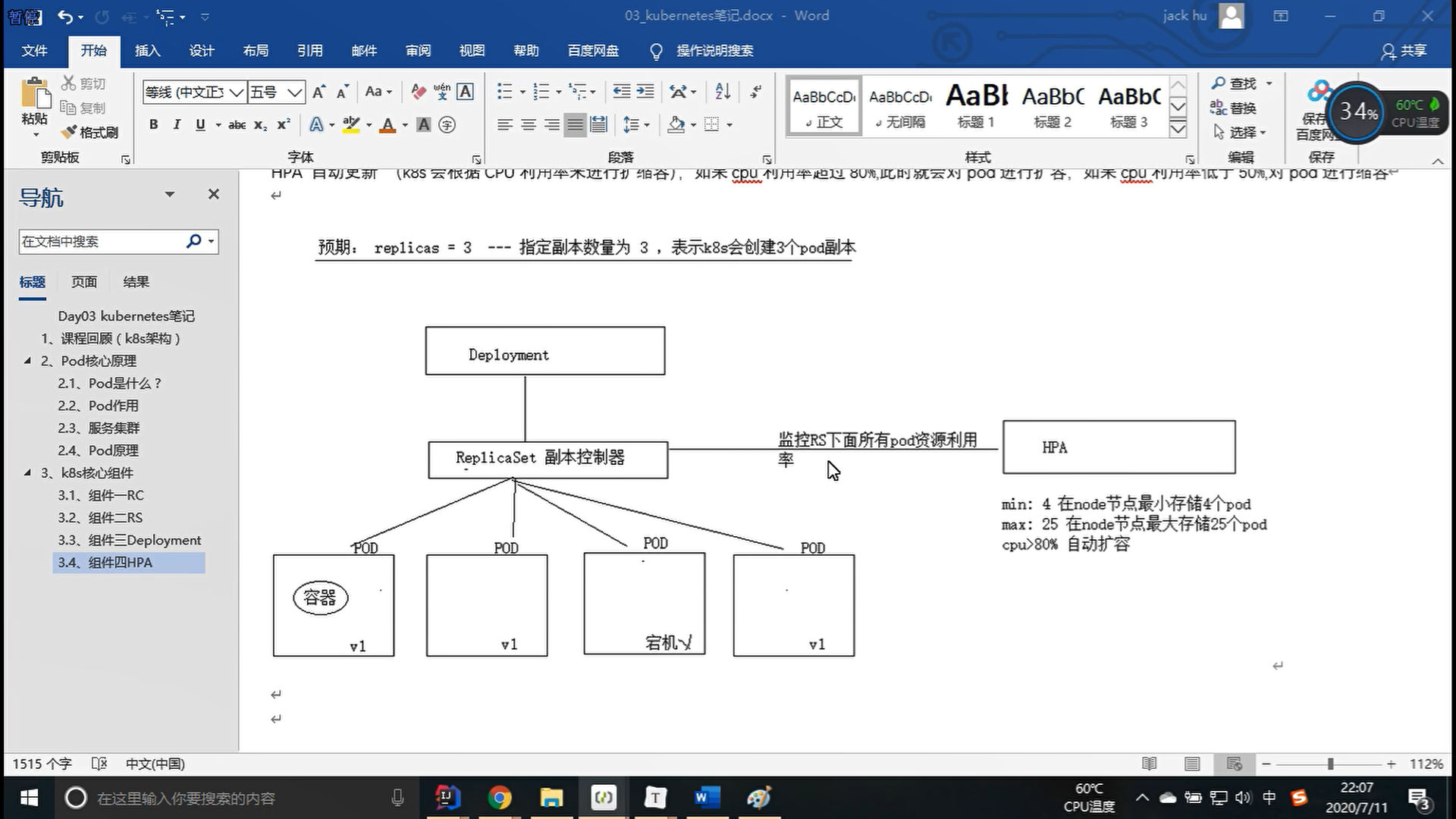Screen dimensions: 1456x819
Task: Switch to the 页面 navigation tab
Action: 84,282
